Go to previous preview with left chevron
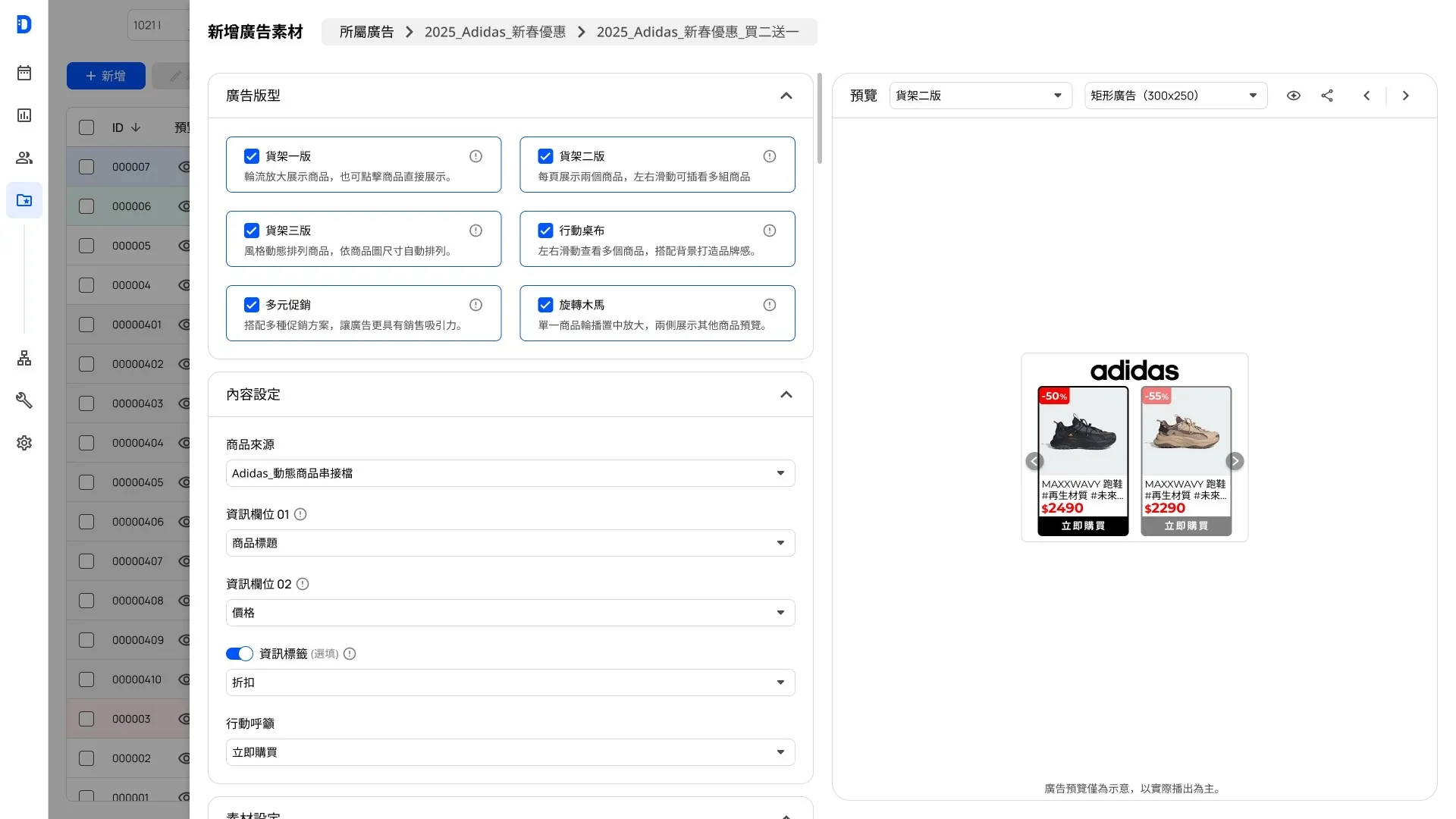This screenshot has width=1456, height=819. pyautogui.click(x=1367, y=96)
